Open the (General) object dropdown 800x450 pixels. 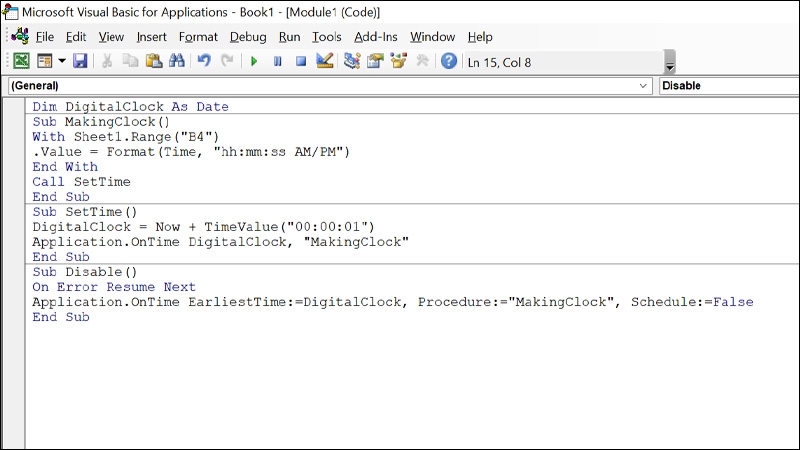pyautogui.click(x=644, y=86)
